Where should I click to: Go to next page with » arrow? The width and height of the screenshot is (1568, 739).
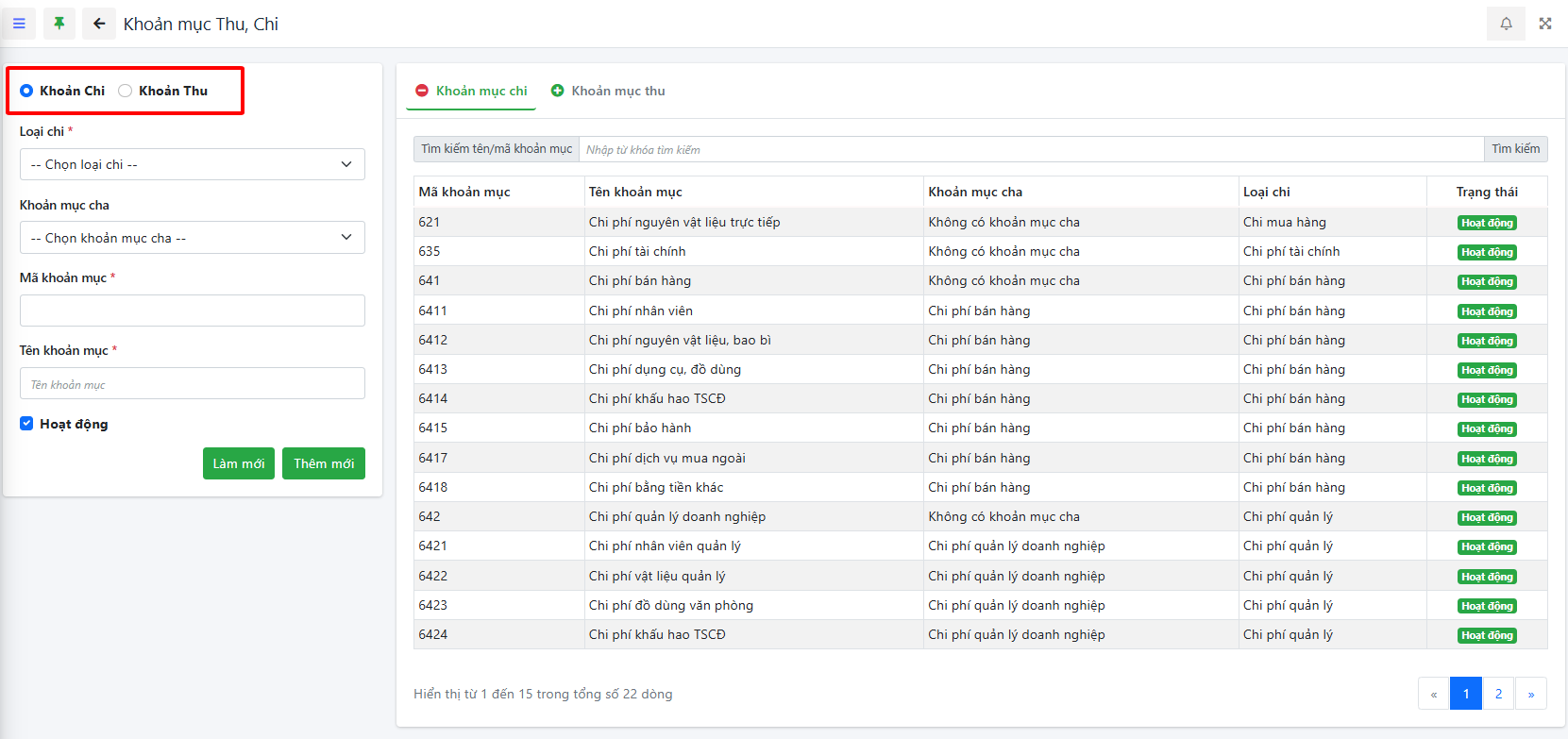[x=1530, y=694]
